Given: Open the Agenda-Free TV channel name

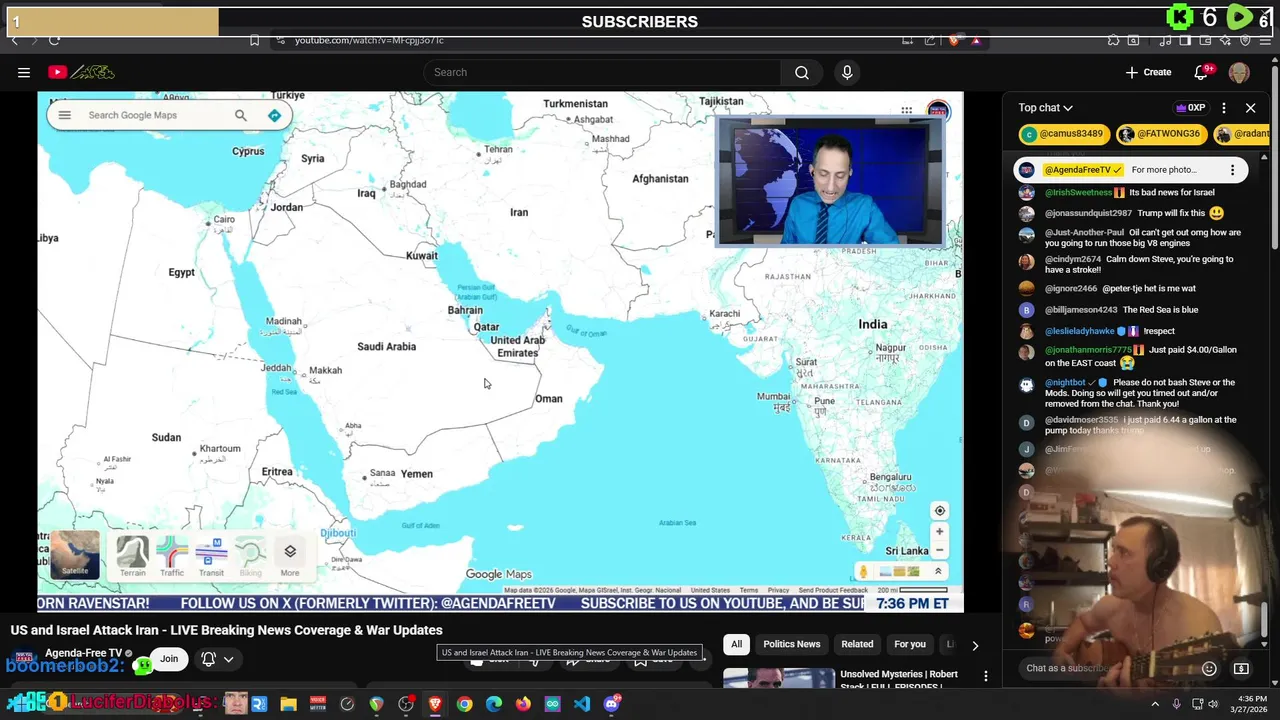Looking at the screenshot, I should pos(83,653).
